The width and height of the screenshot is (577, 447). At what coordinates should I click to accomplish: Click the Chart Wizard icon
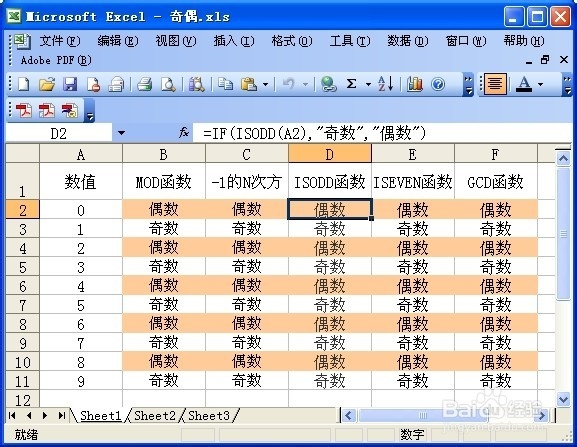[x=414, y=84]
